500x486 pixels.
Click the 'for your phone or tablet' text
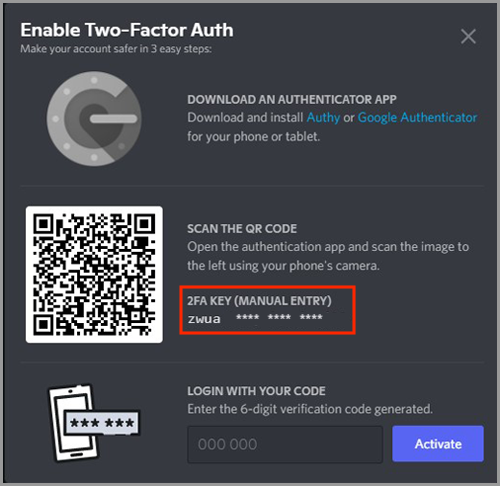(x=254, y=137)
